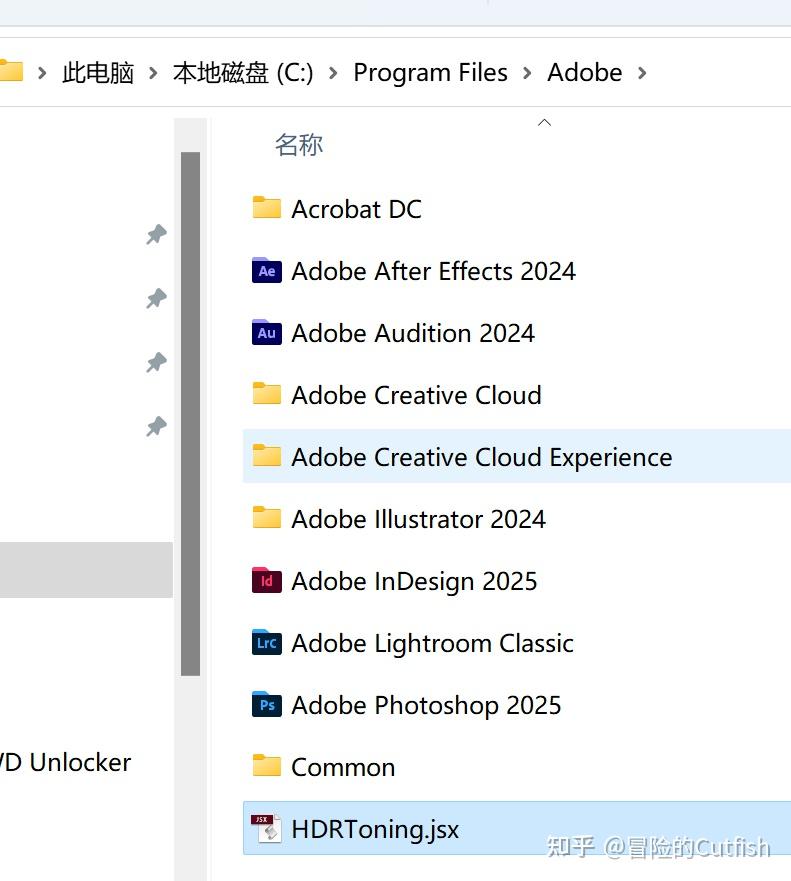Expand the chevron after Program Files in the path
Image resolution: width=791 pixels, height=881 pixels.
528,73
